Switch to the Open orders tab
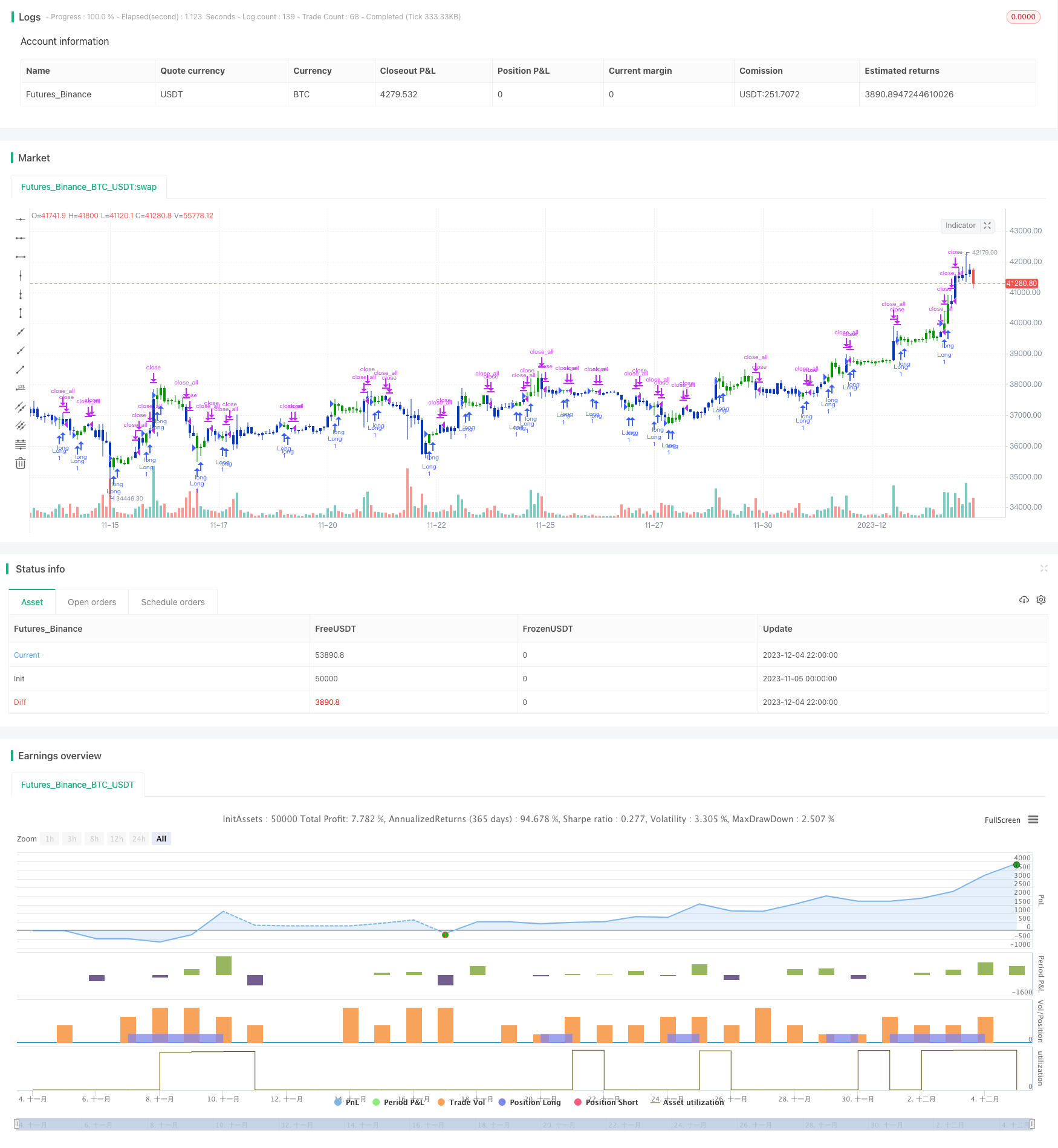The height and width of the screenshot is (1148, 1058). pos(92,602)
